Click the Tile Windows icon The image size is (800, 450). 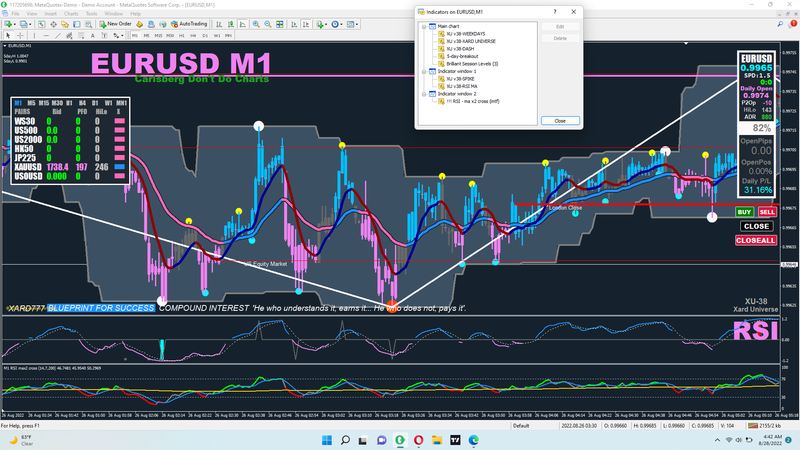[279, 24]
